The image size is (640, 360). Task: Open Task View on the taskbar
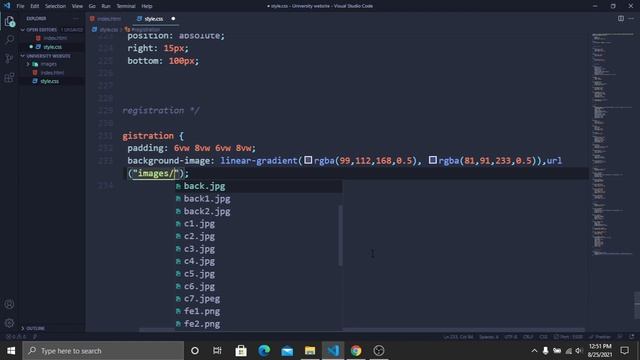pos(217,351)
